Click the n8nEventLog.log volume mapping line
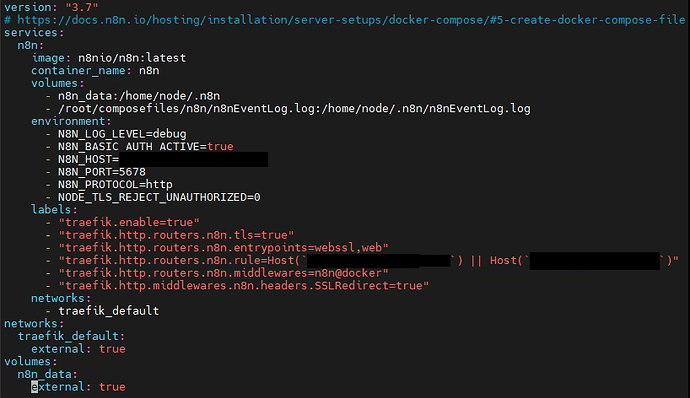 (x=294, y=109)
